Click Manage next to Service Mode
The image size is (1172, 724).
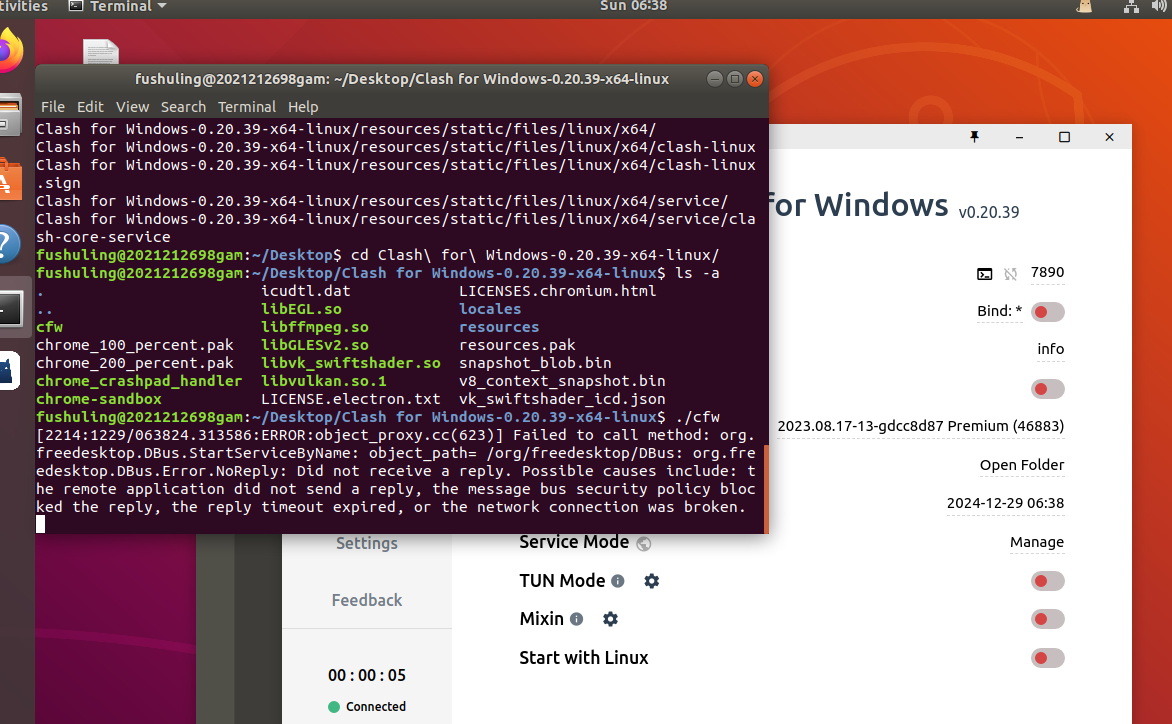tap(1037, 542)
